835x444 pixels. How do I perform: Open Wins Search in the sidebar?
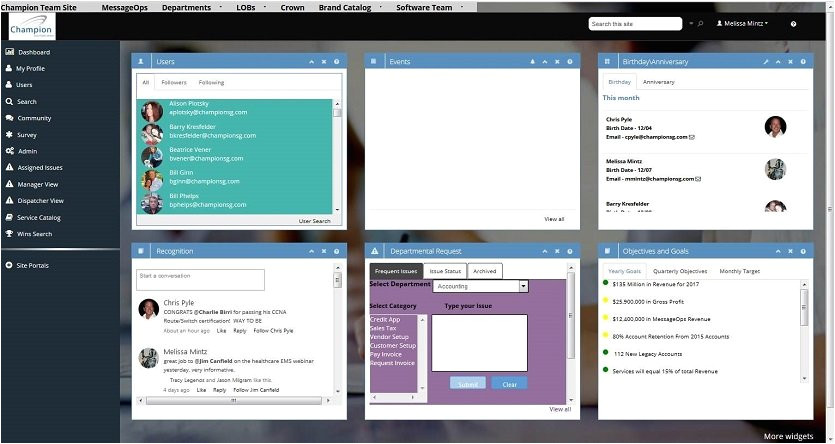(34, 234)
